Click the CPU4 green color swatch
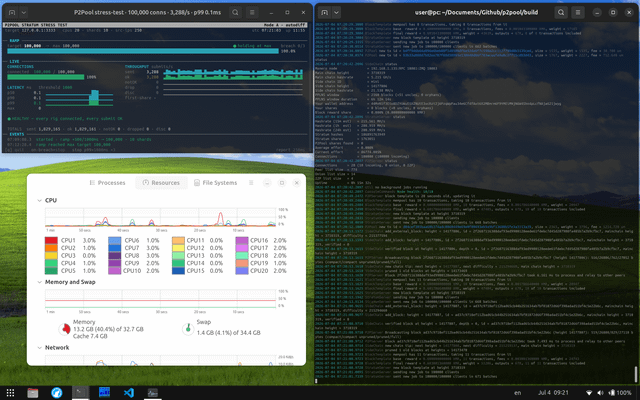 click(51, 263)
